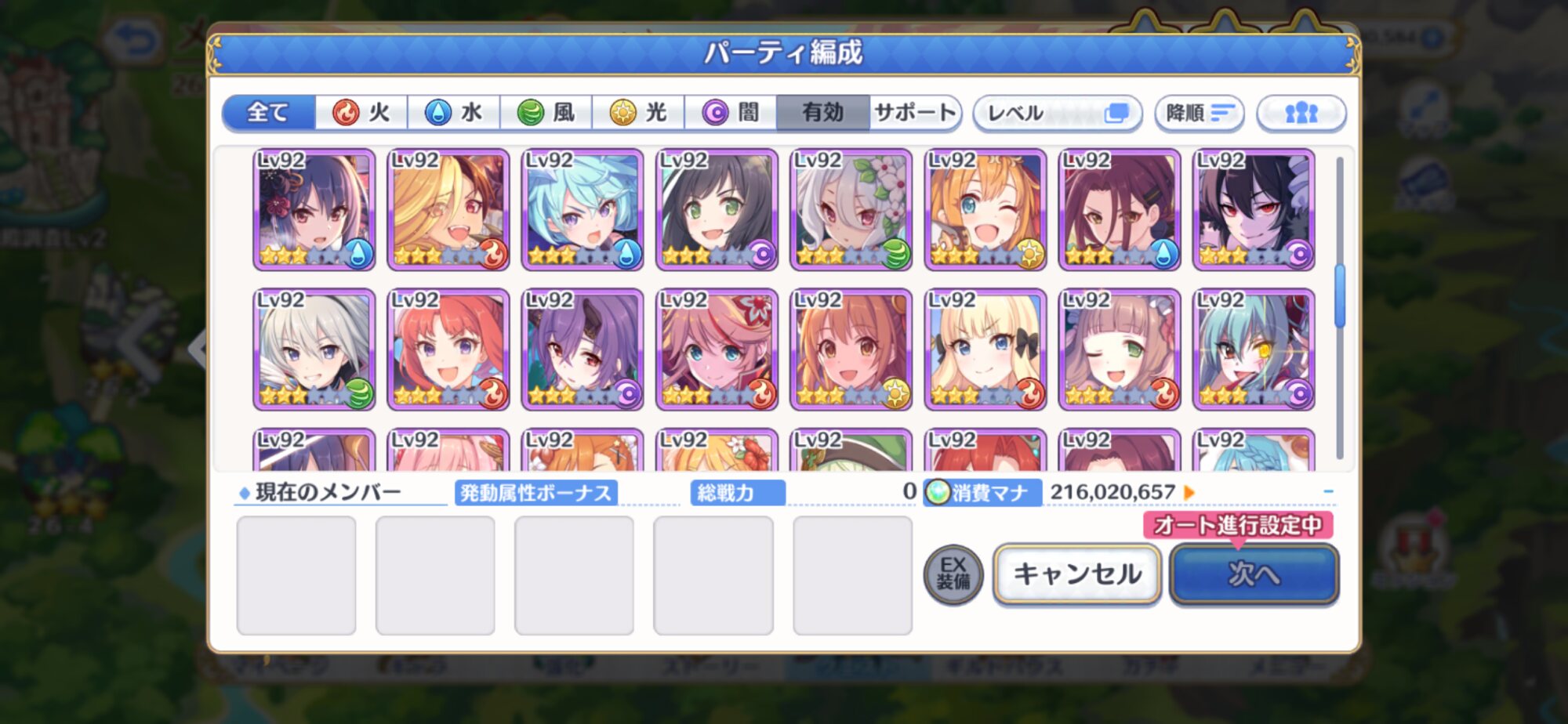This screenshot has width=1568, height=724.
Task: Open the レベル sort dropdown
Action: (x=1058, y=113)
